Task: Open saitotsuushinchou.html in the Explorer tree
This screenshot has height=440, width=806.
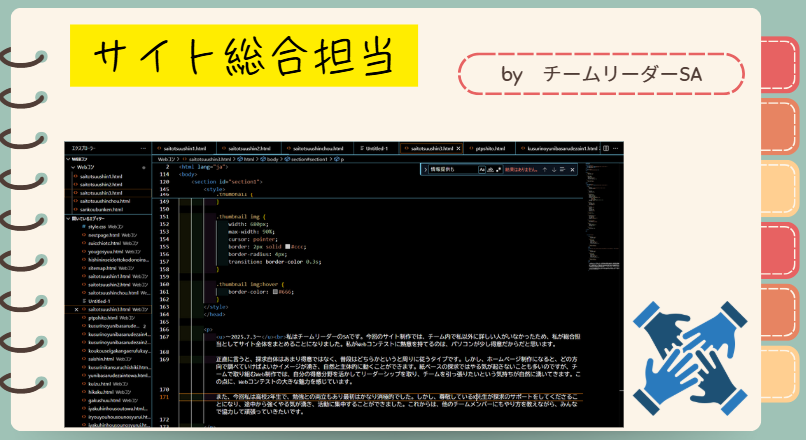Action: (x=101, y=200)
